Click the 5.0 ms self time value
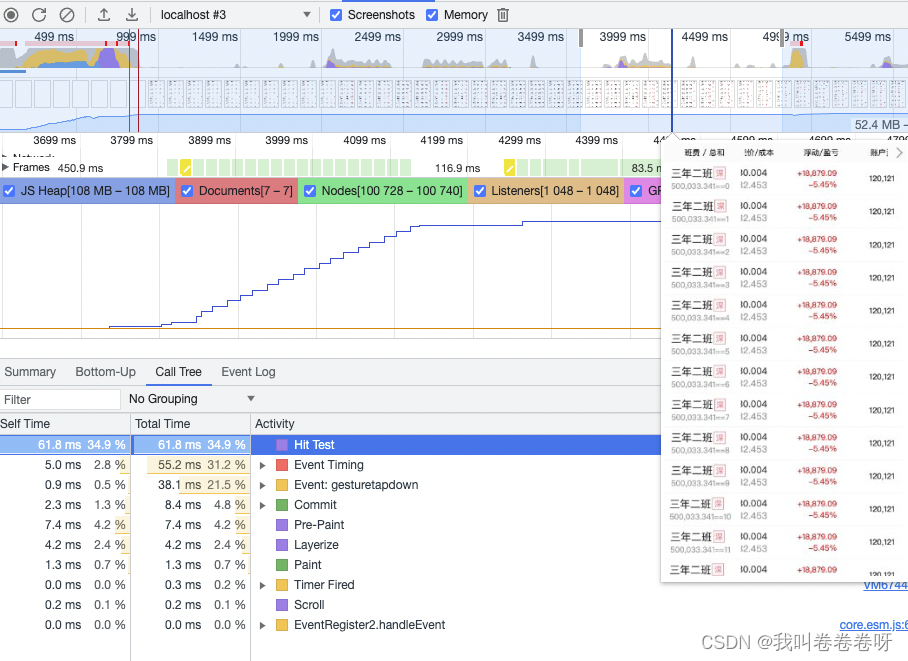This screenshot has width=908, height=661. (x=63, y=465)
